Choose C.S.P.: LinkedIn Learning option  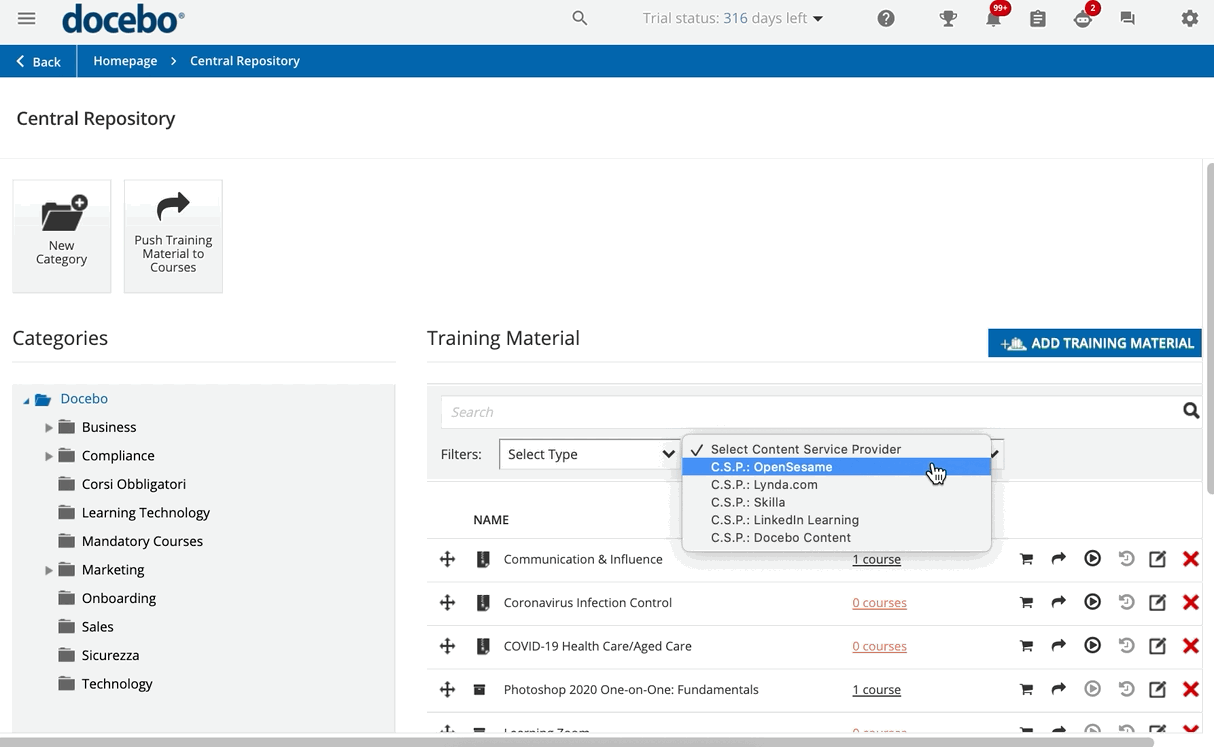click(x=784, y=520)
